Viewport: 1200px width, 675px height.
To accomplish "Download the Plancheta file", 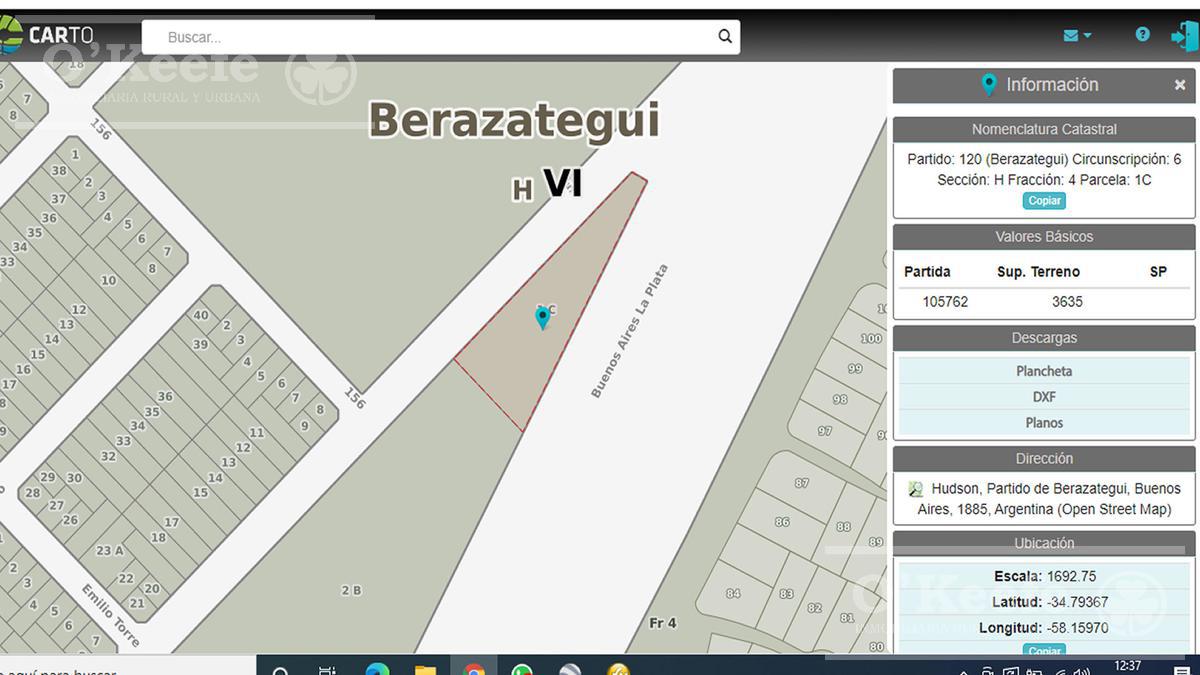I will [x=1044, y=371].
